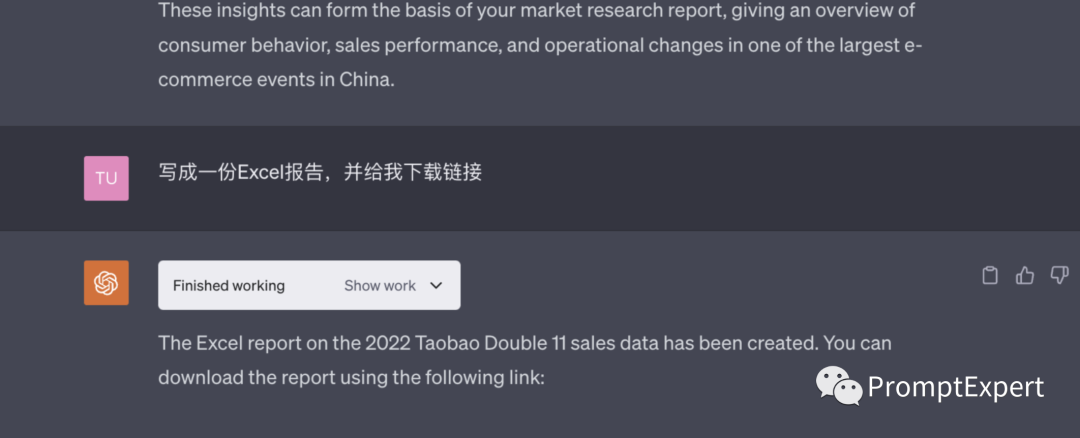Click the PromptExpert watermark text
This screenshot has height=438, width=1080.
click(x=955, y=387)
